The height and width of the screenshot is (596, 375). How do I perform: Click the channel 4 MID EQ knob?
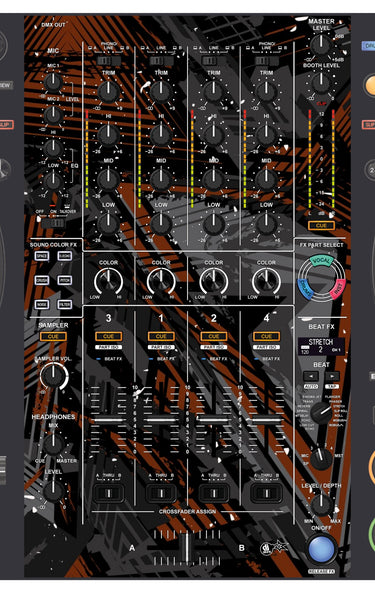266,179
